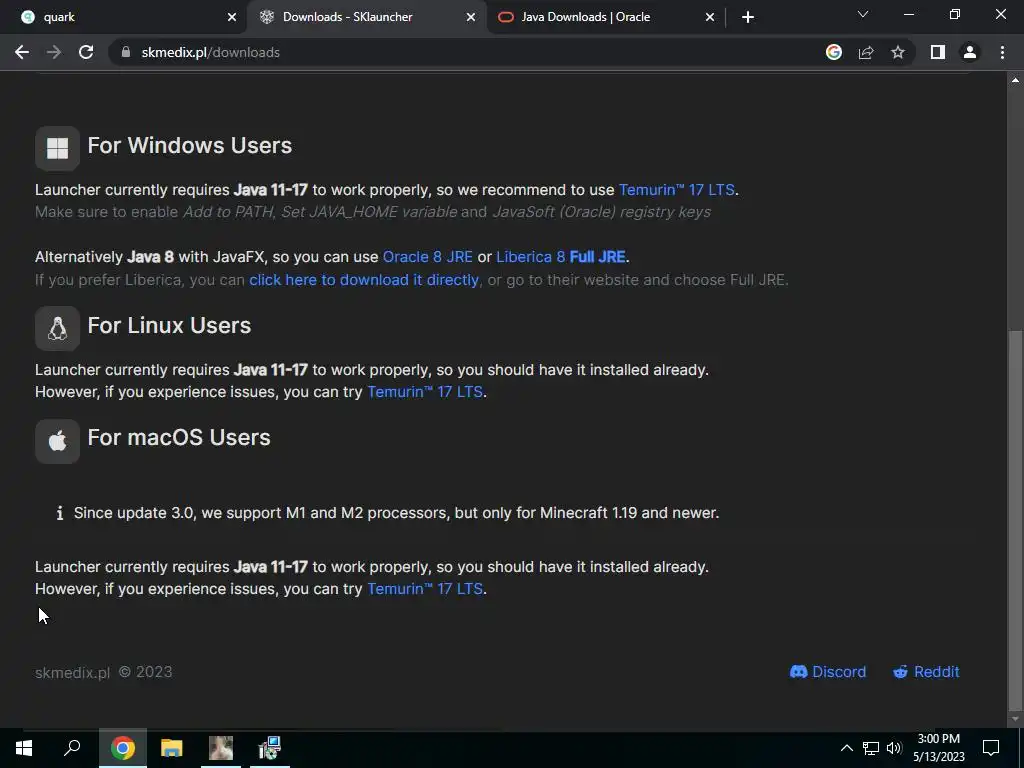Click the Apple logo beside For macOS Users

[57, 441]
